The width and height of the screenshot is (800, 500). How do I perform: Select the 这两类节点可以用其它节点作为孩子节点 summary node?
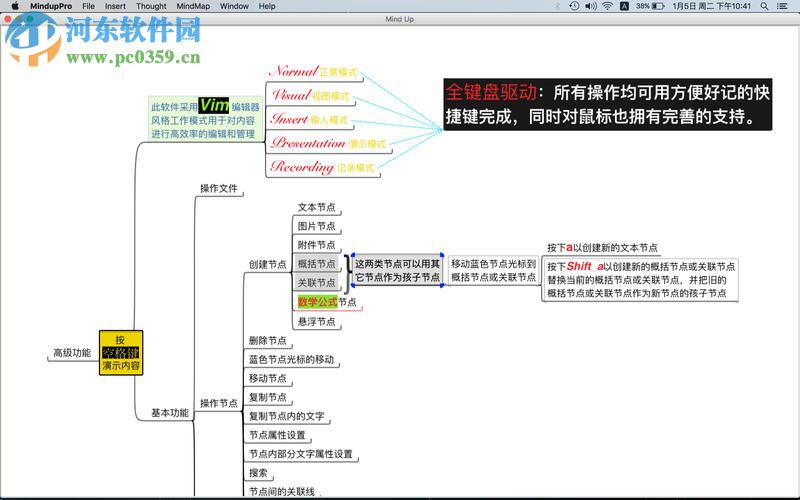coord(397,270)
